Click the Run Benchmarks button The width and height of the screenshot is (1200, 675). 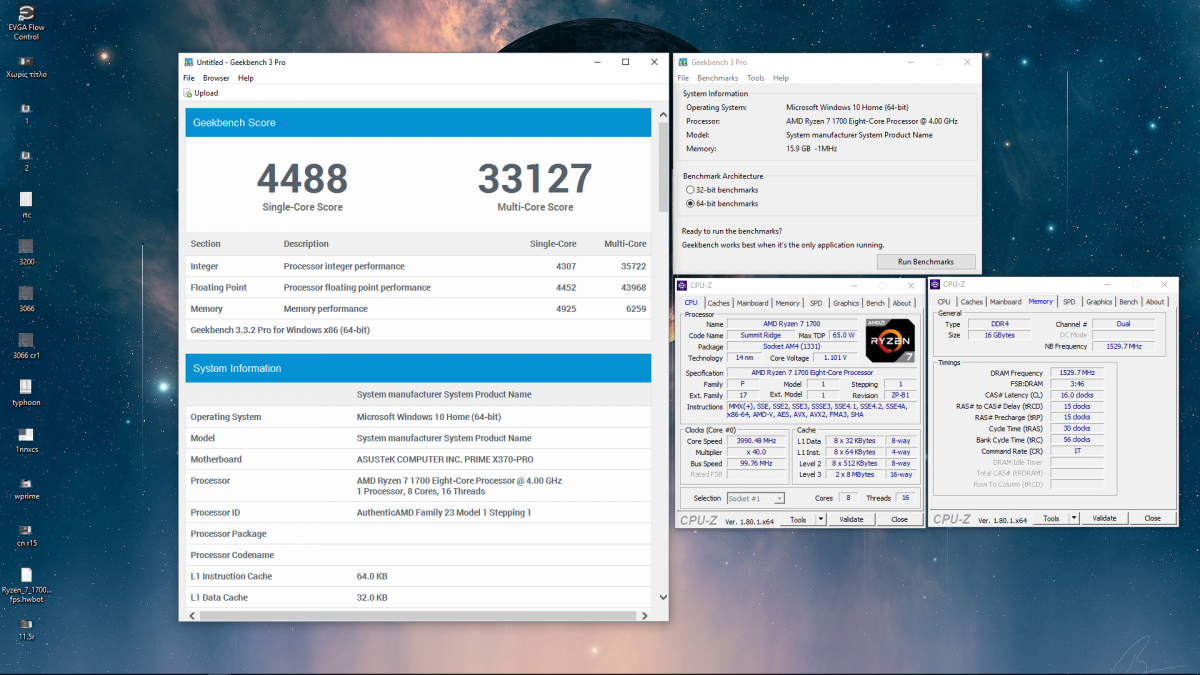click(x=926, y=262)
